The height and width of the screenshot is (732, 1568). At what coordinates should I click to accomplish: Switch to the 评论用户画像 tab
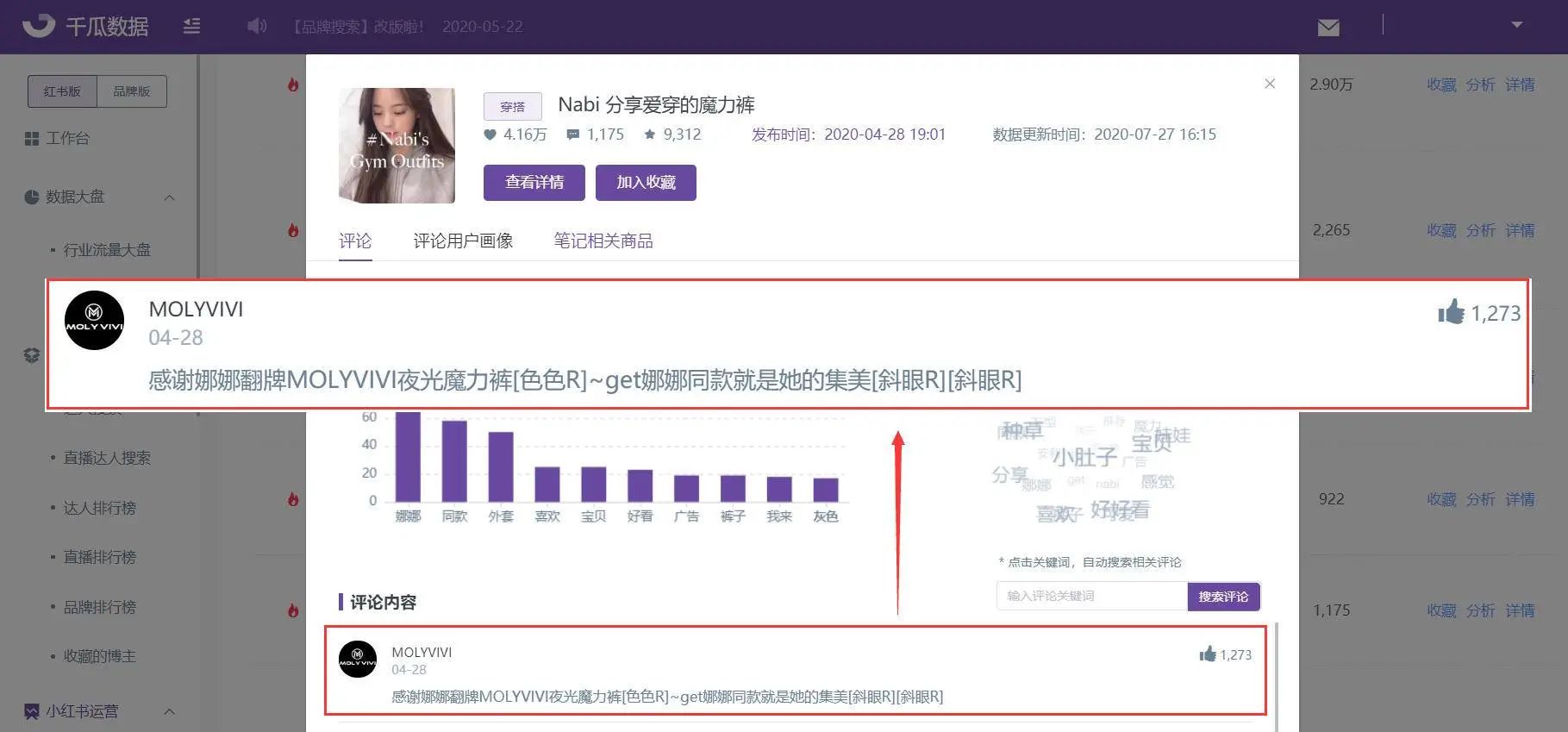pyautogui.click(x=463, y=241)
